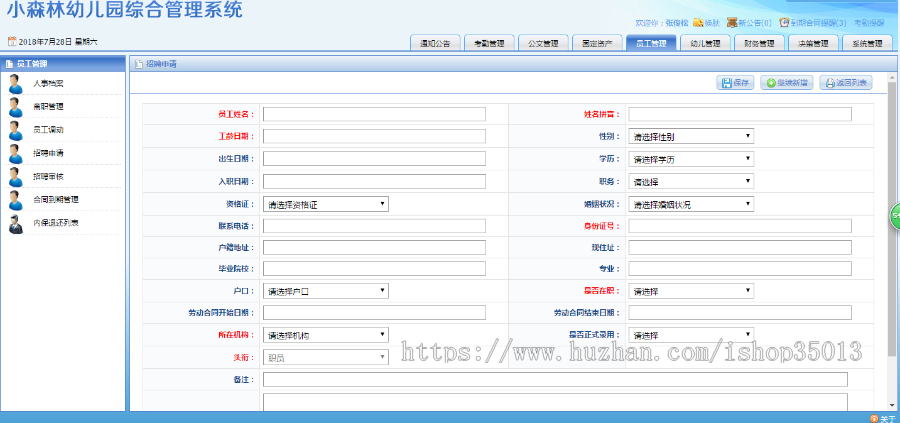Open the 财务管理 tab
The height and width of the screenshot is (423, 900).
(x=759, y=44)
